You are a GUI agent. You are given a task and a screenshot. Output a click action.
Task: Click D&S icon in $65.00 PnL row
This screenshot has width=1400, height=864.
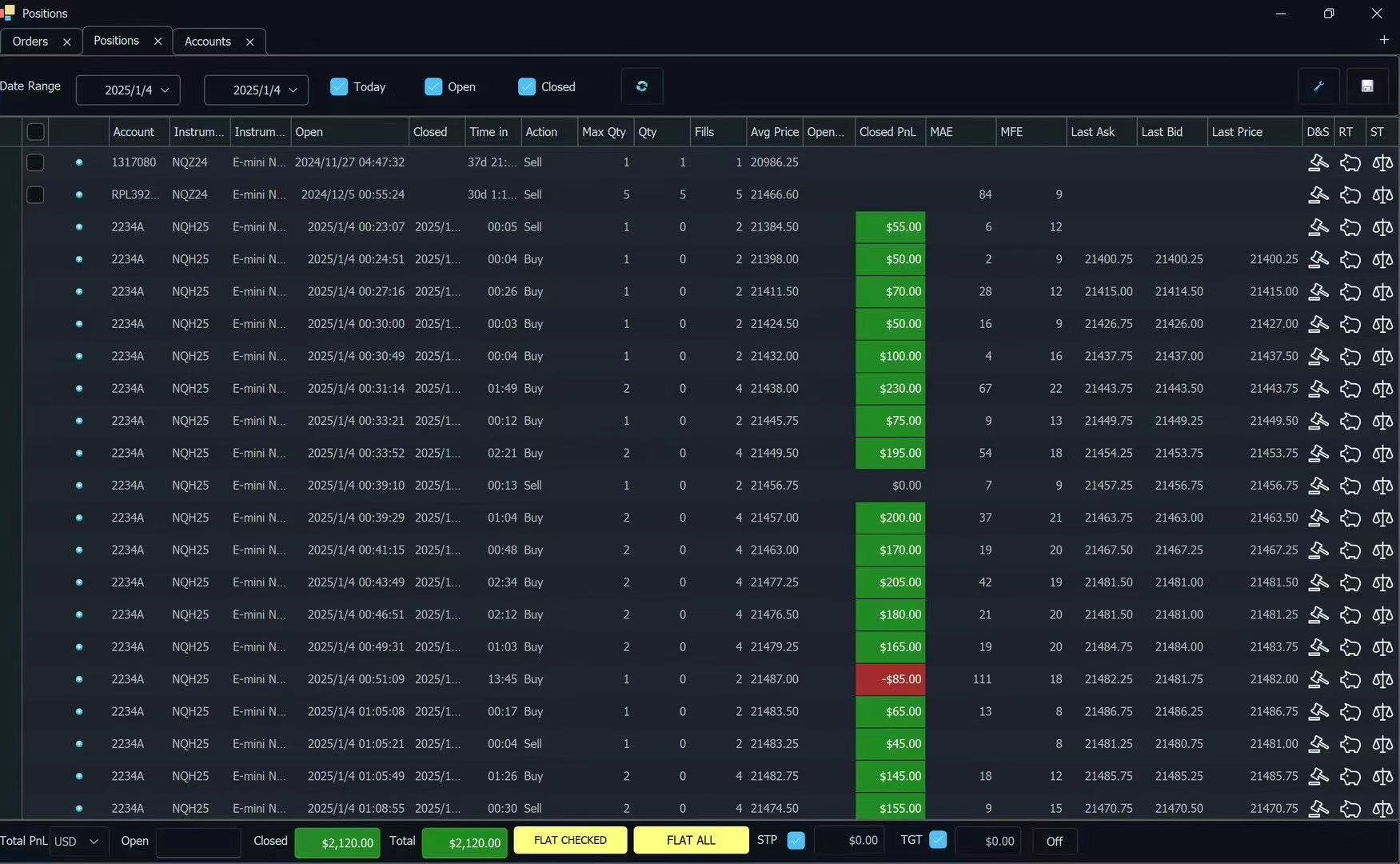pos(1318,712)
